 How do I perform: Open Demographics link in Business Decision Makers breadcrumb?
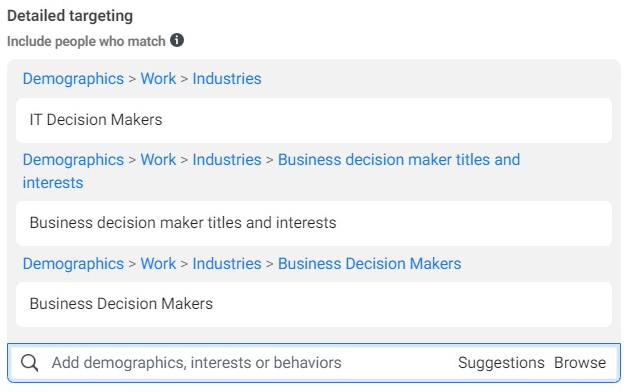73,264
